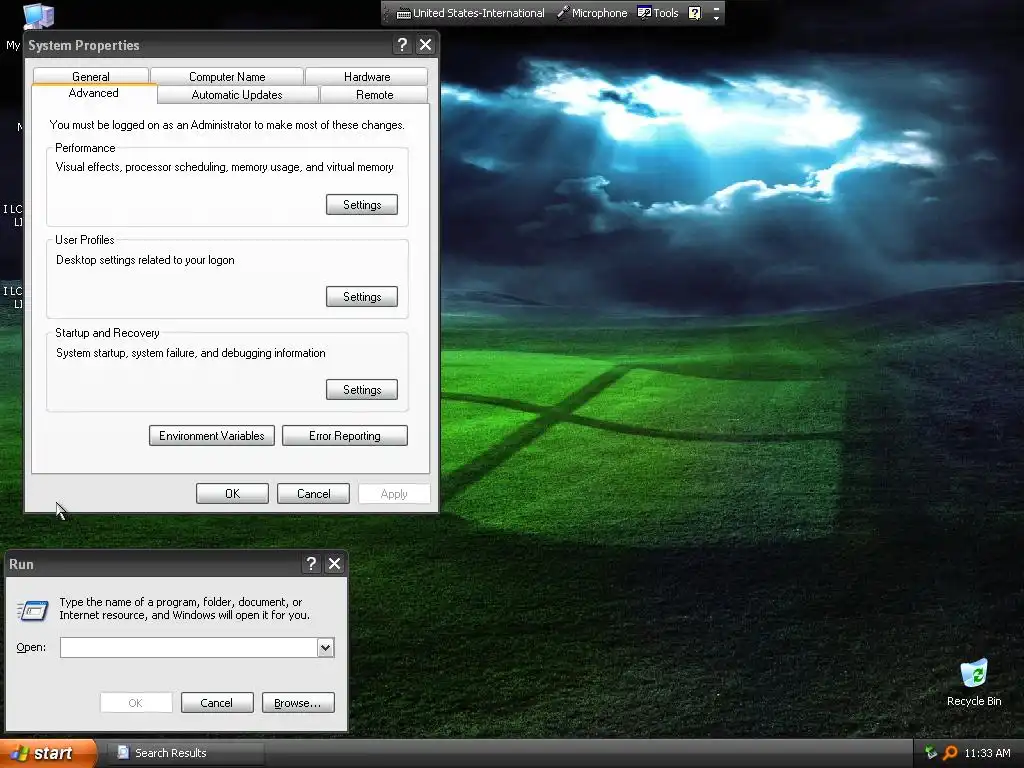The height and width of the screenshot is (768, 1024).
Task: Switch to the General tab
Action: (91, 76)
